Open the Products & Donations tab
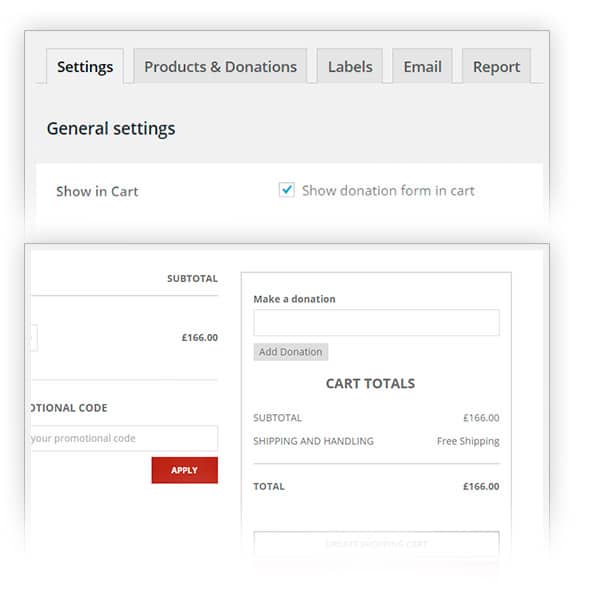 pyautogui.click(x=220, y=66)
